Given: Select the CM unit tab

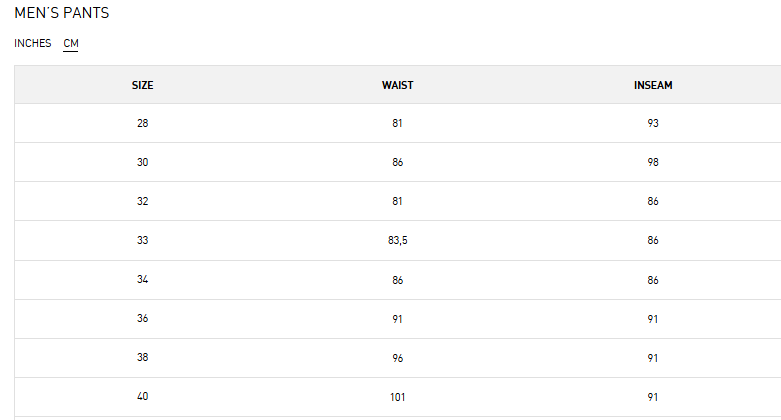Looking at the screenshot, I should click(x=71, y=43).
